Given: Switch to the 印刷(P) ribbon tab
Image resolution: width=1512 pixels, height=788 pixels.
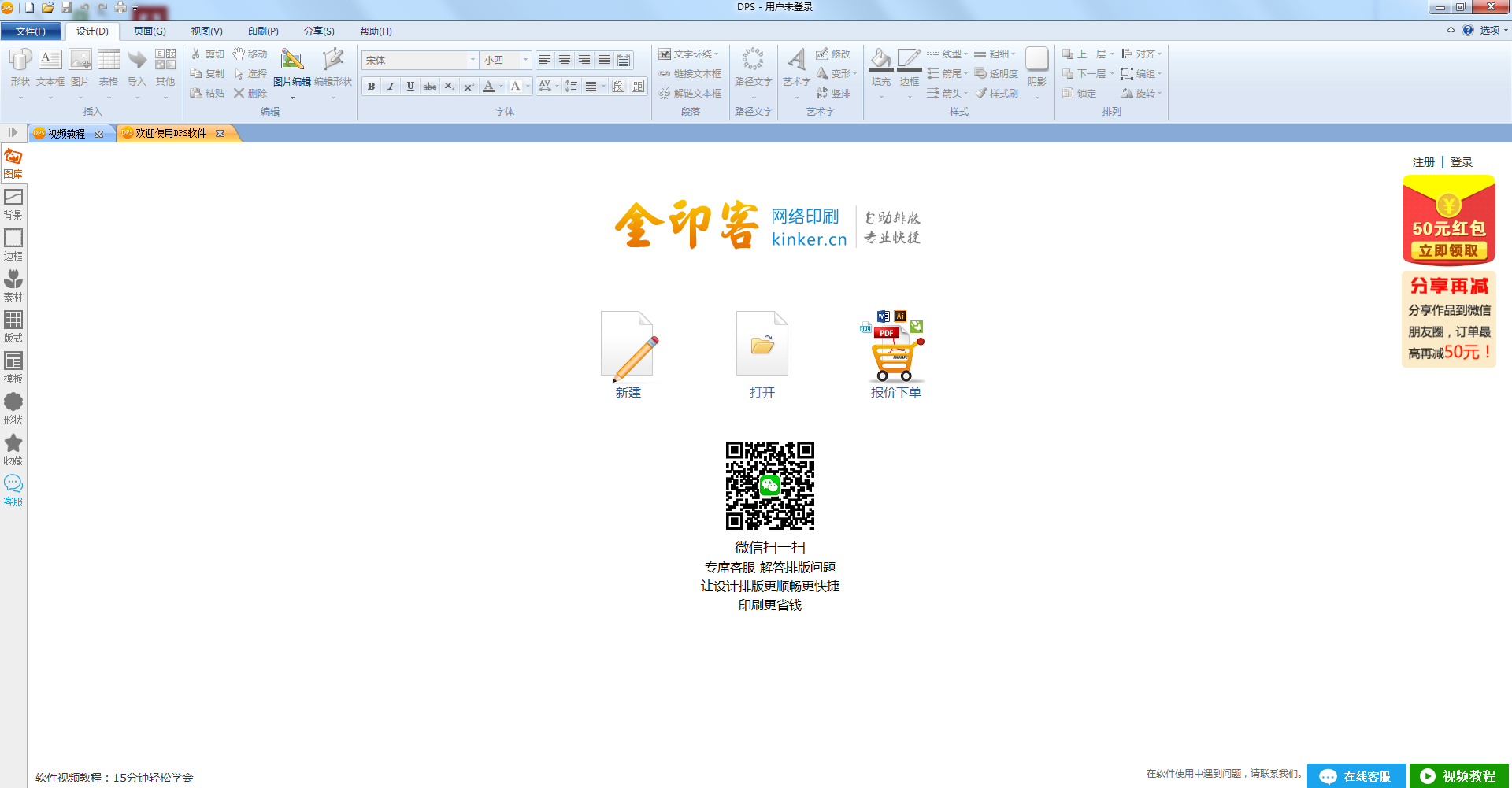Looking at the screenshot, I should [263, 31].
